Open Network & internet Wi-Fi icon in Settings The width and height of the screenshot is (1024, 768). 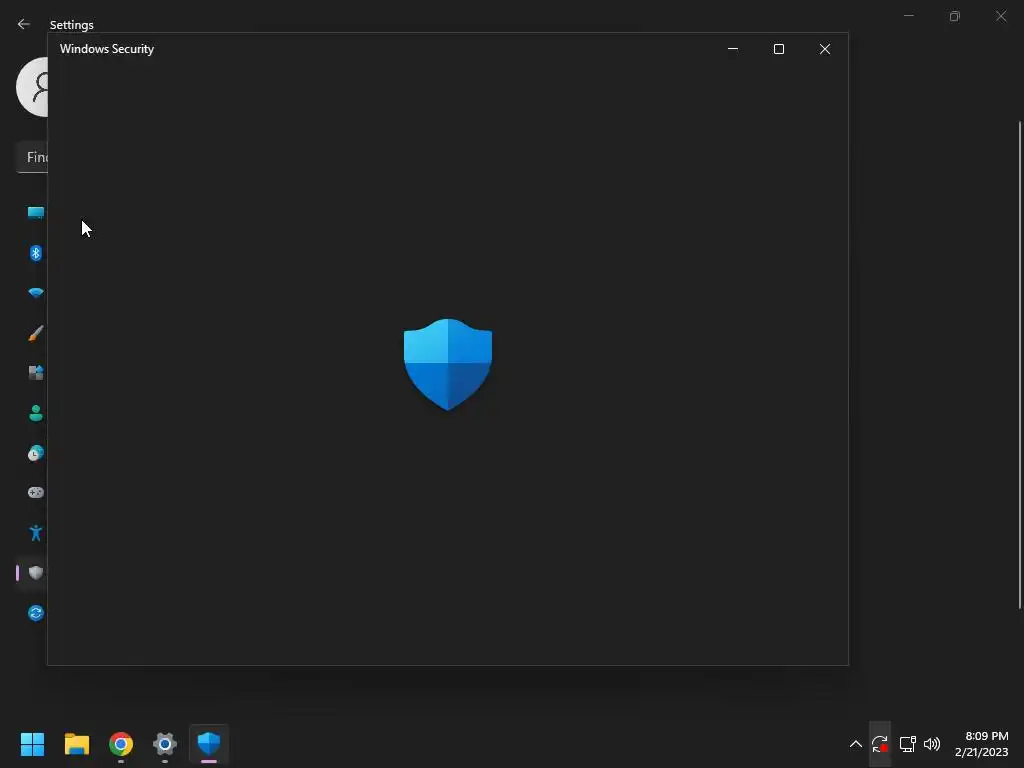coord(36,293)
